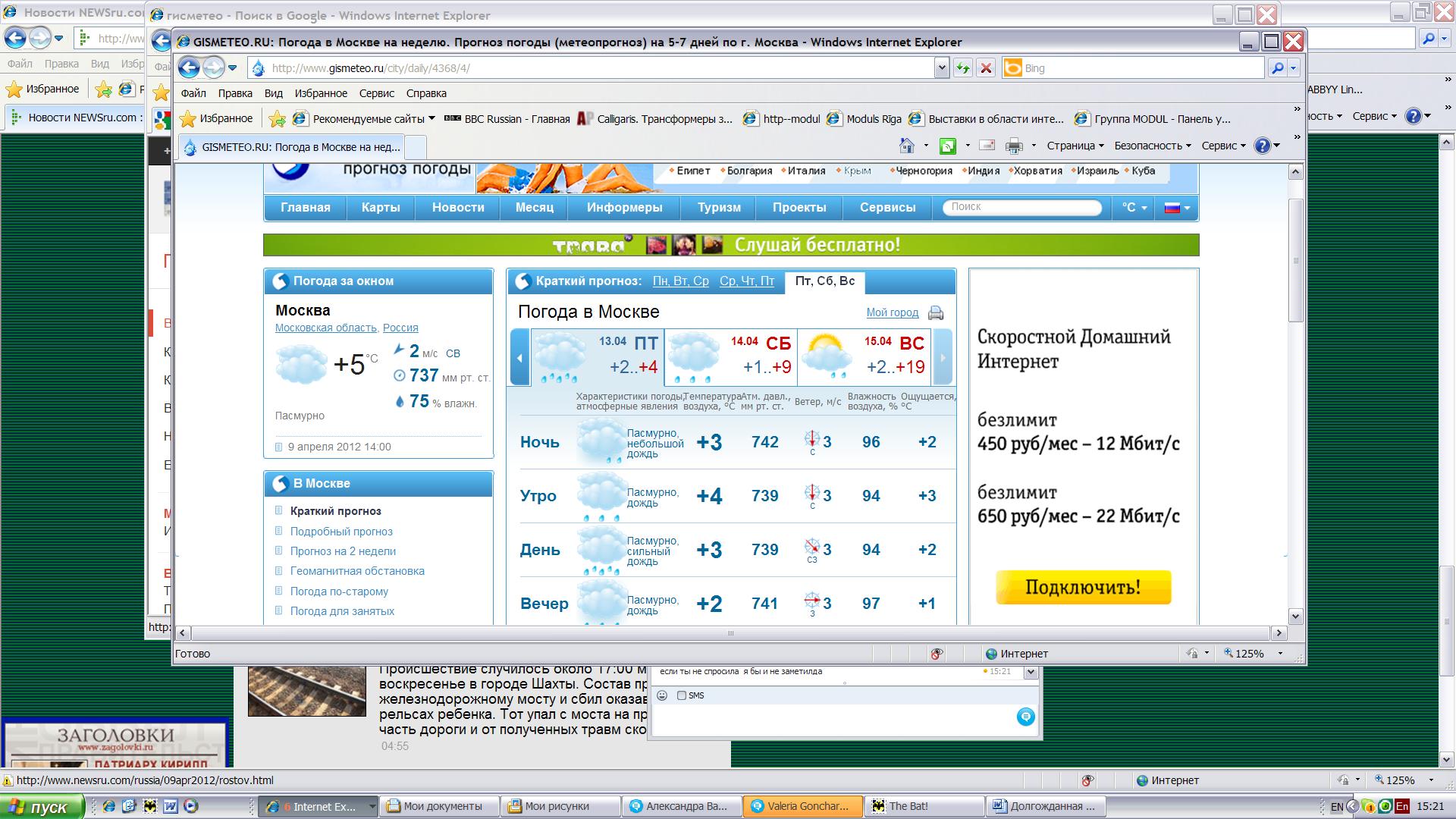Click the Bing search magnifier button
This screenshot has width=1456, height=819.
(x=1278, y=68)
